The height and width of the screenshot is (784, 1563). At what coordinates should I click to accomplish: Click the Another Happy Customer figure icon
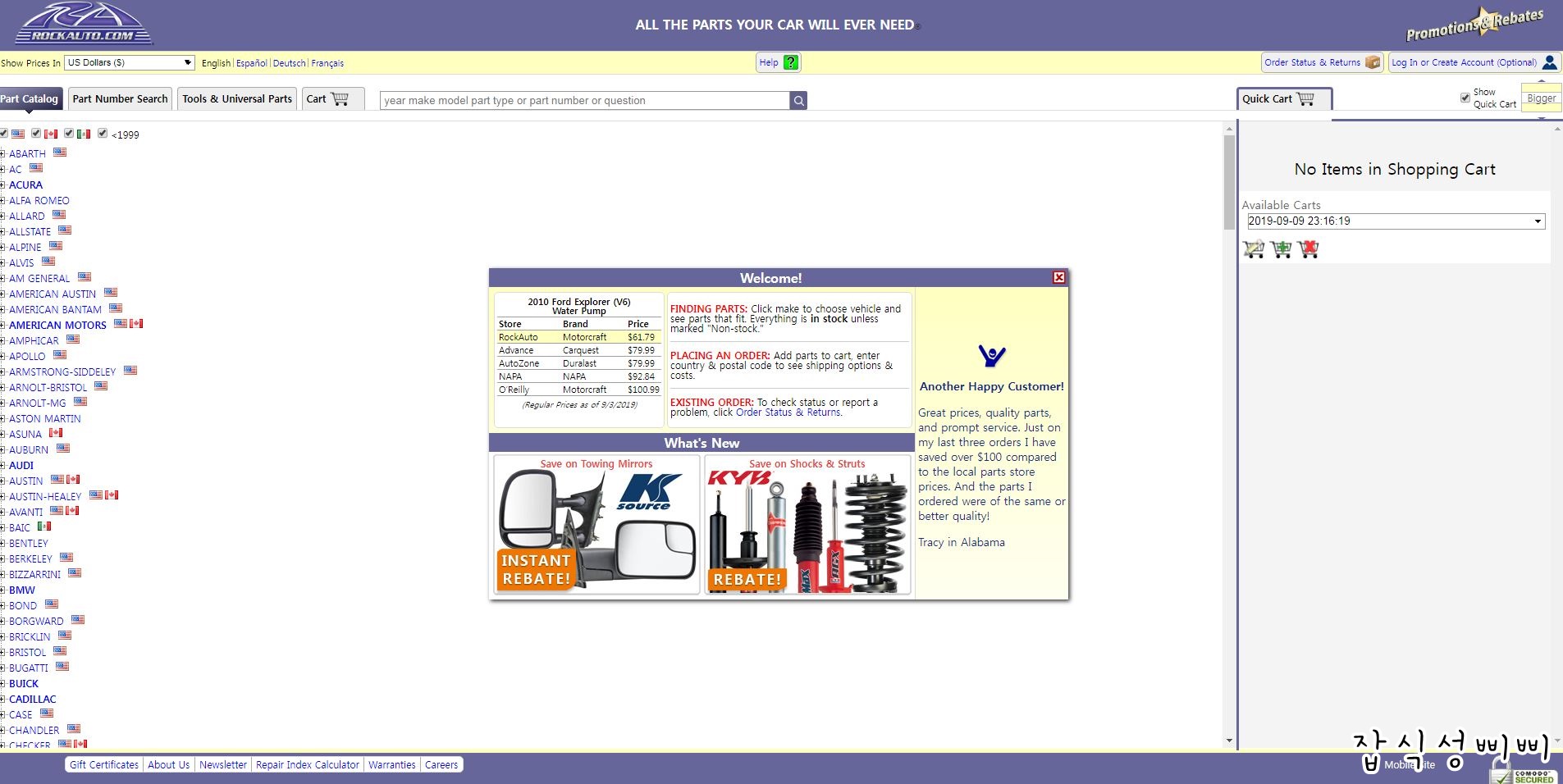992,356
